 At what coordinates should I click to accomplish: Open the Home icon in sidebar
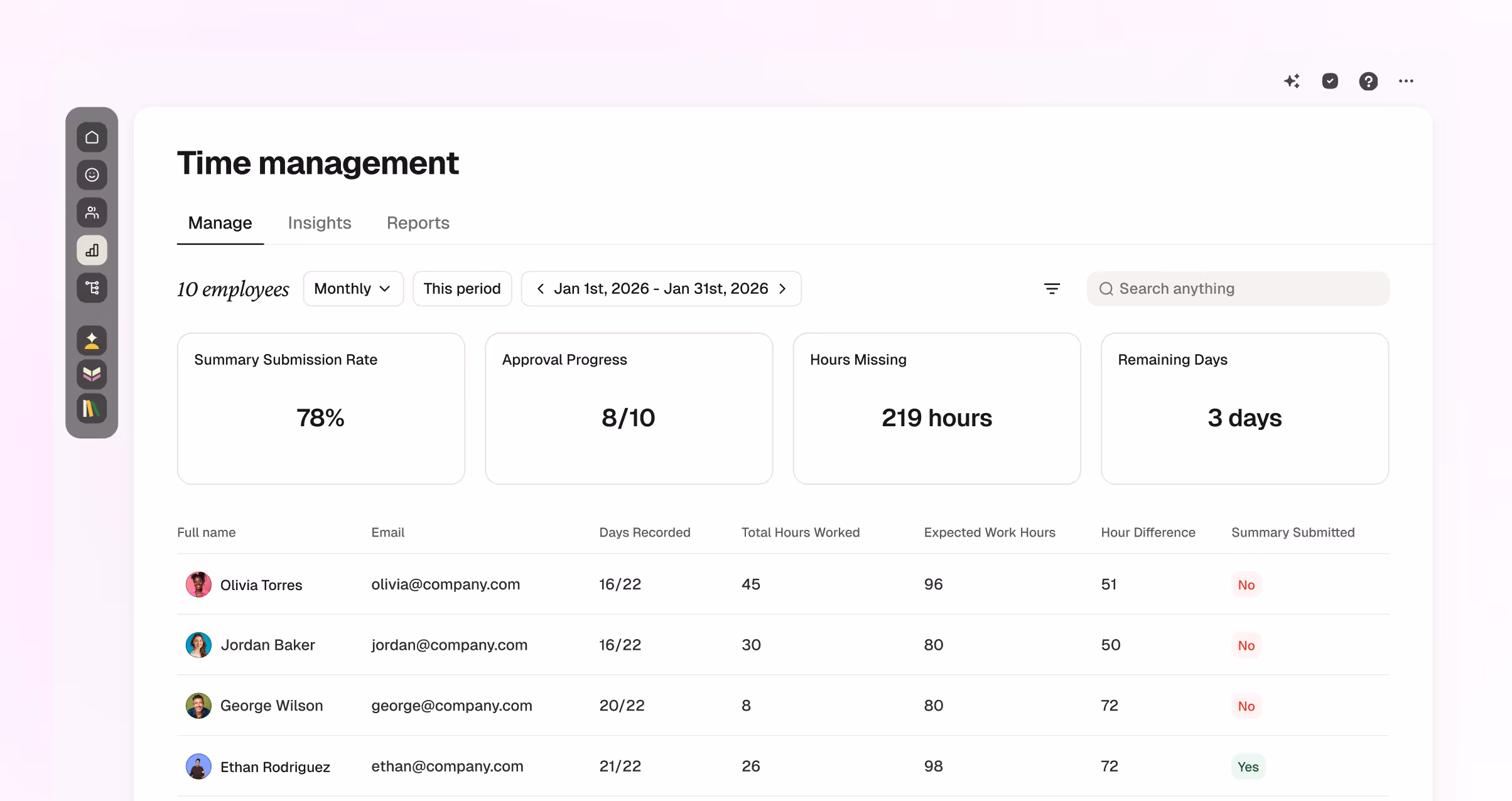point(92,137)
